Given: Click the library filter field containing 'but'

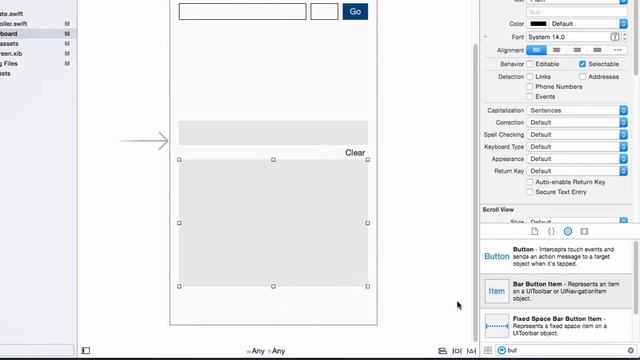Looking at the screenshot, I should (565, 350).
